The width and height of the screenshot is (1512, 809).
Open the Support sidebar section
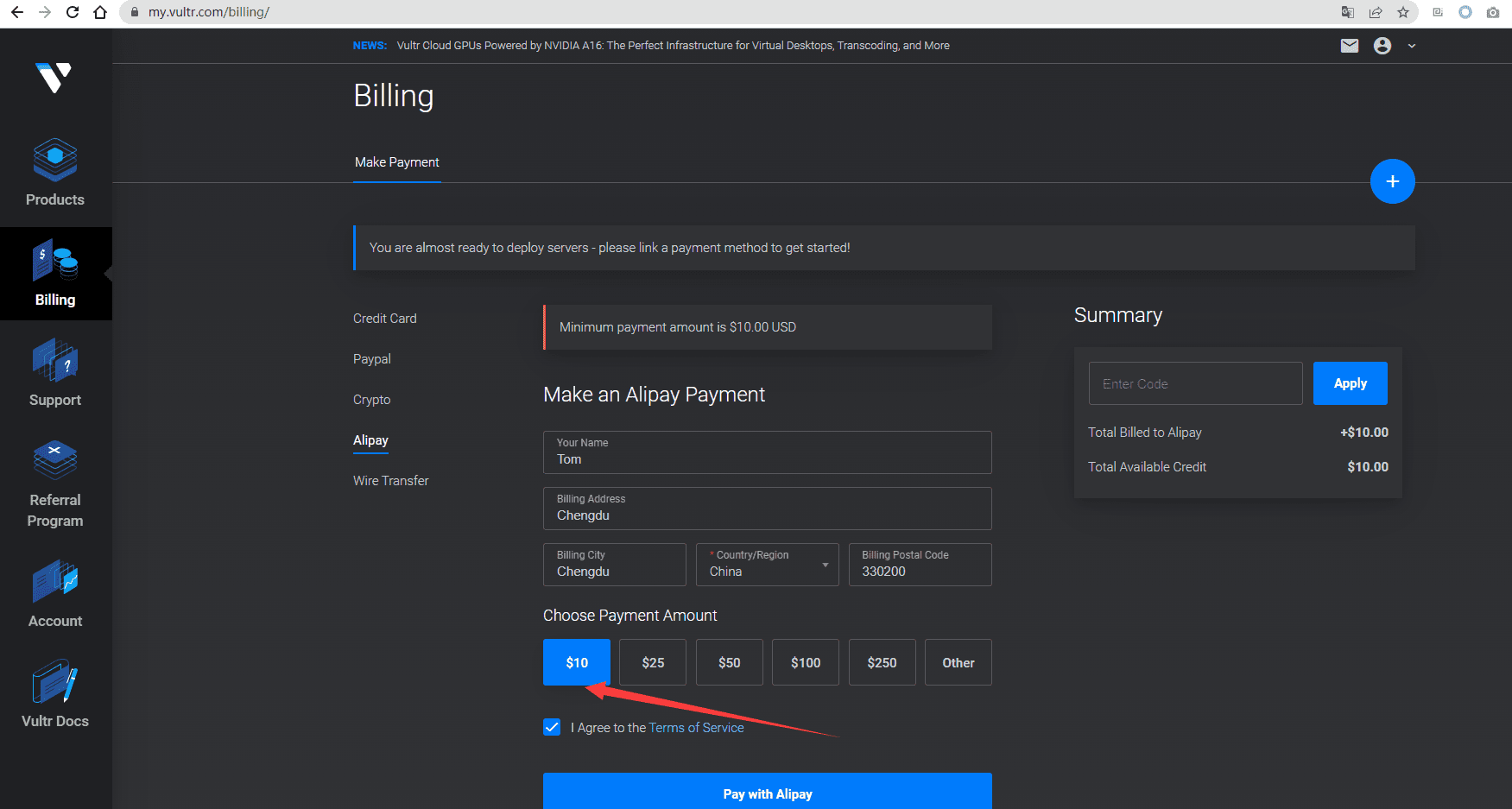point(55,373)
